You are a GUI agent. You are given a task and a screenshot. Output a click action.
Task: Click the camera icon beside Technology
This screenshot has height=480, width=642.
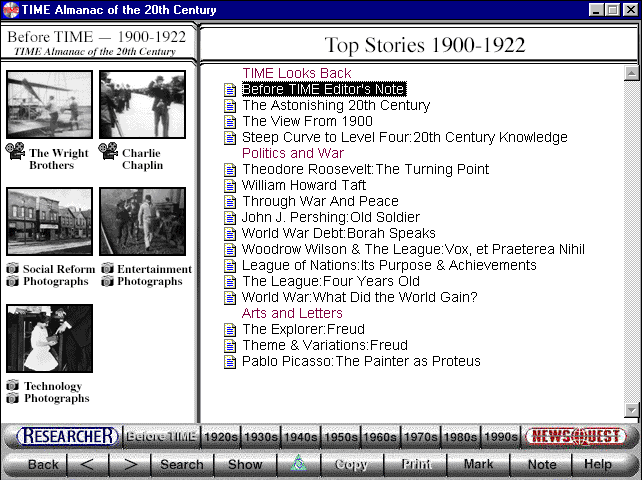point(13,385)
